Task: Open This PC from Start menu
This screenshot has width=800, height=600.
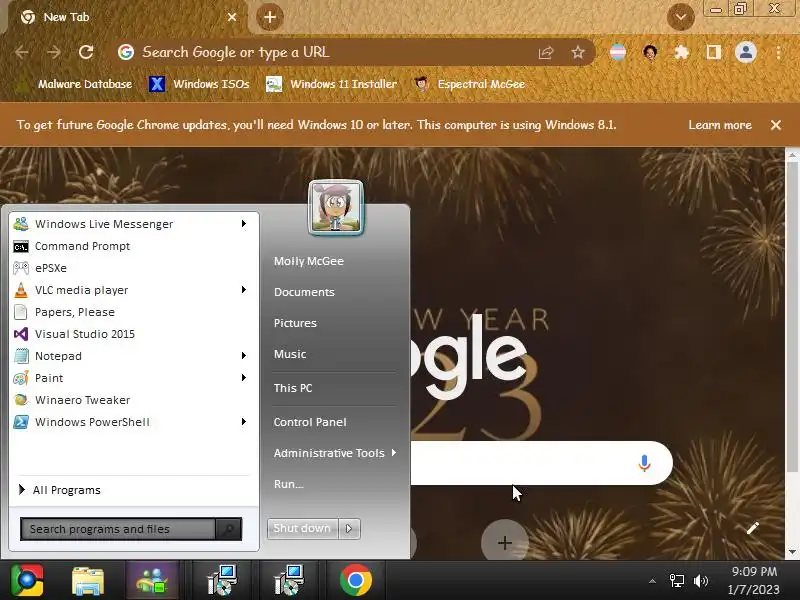Action: coord(293,388)
